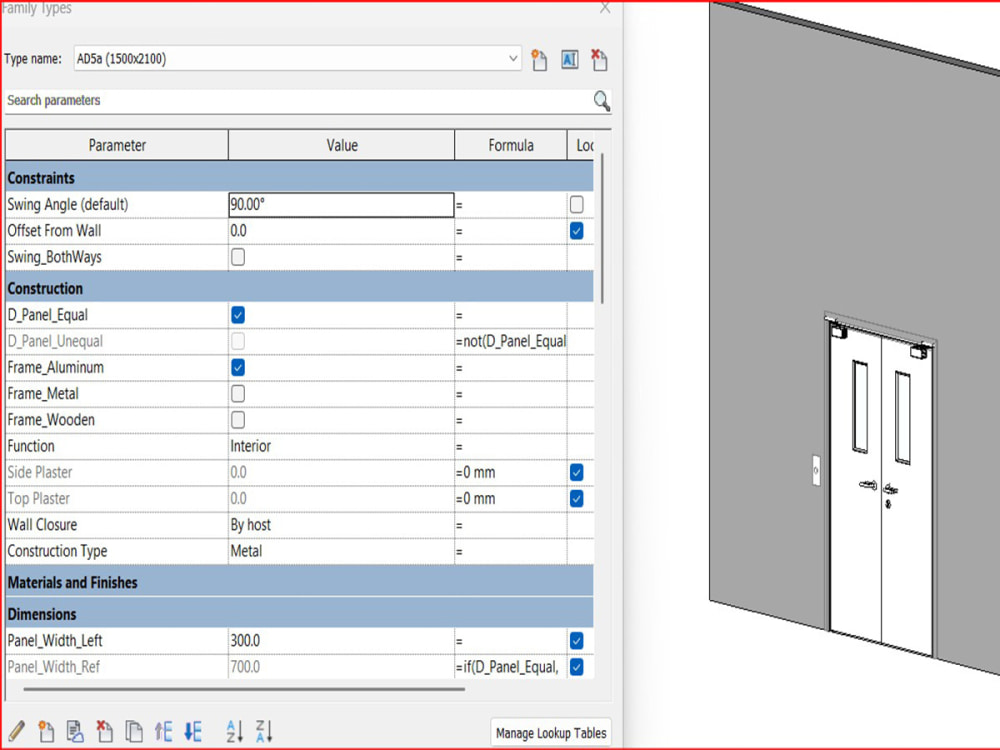Click Top Plaster formula =0 mm
1000x750 pixels.
511,499
